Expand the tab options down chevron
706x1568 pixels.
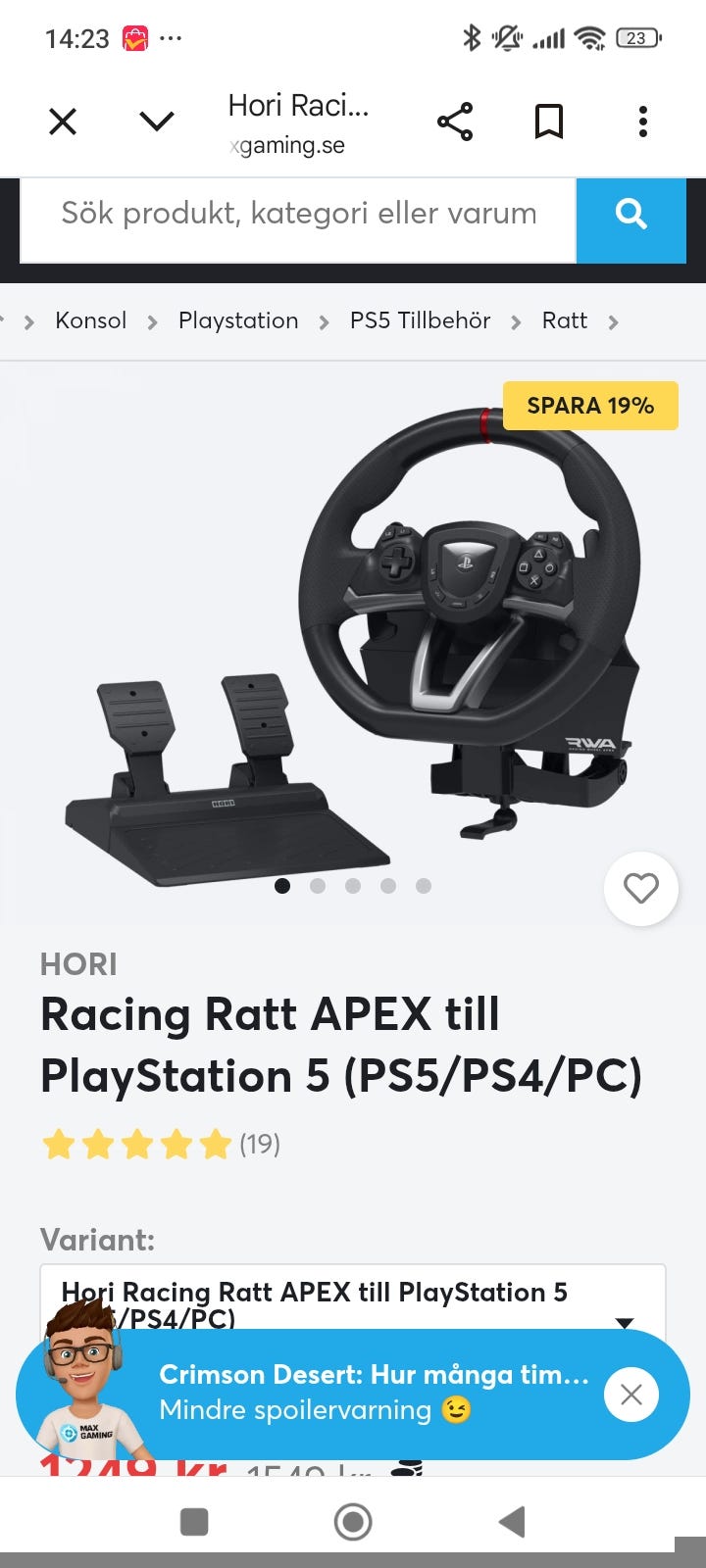(157, 122)
